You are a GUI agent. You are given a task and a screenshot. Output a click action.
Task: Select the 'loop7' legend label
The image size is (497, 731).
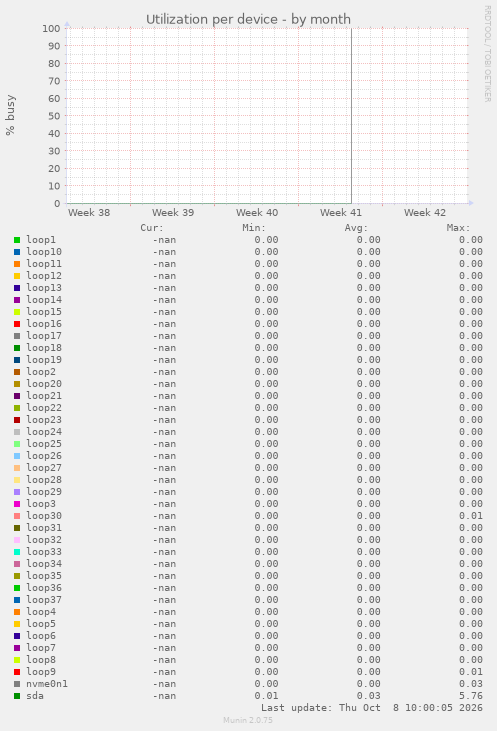tap(41, 648)
